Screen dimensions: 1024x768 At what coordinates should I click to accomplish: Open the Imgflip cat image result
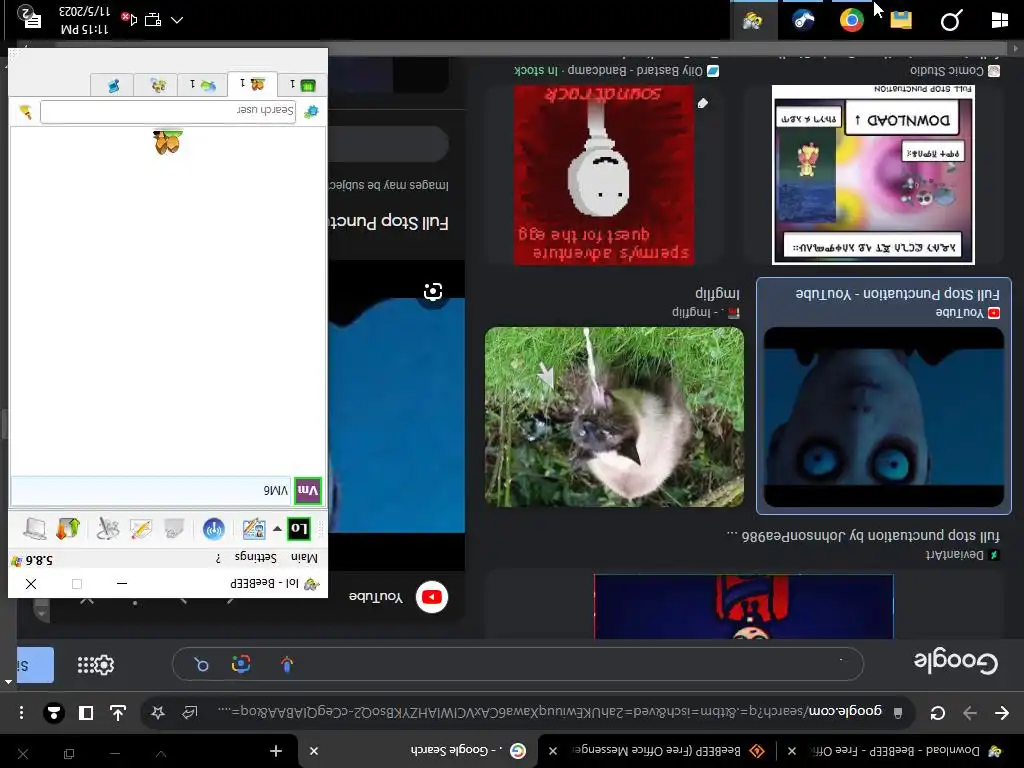614,417
